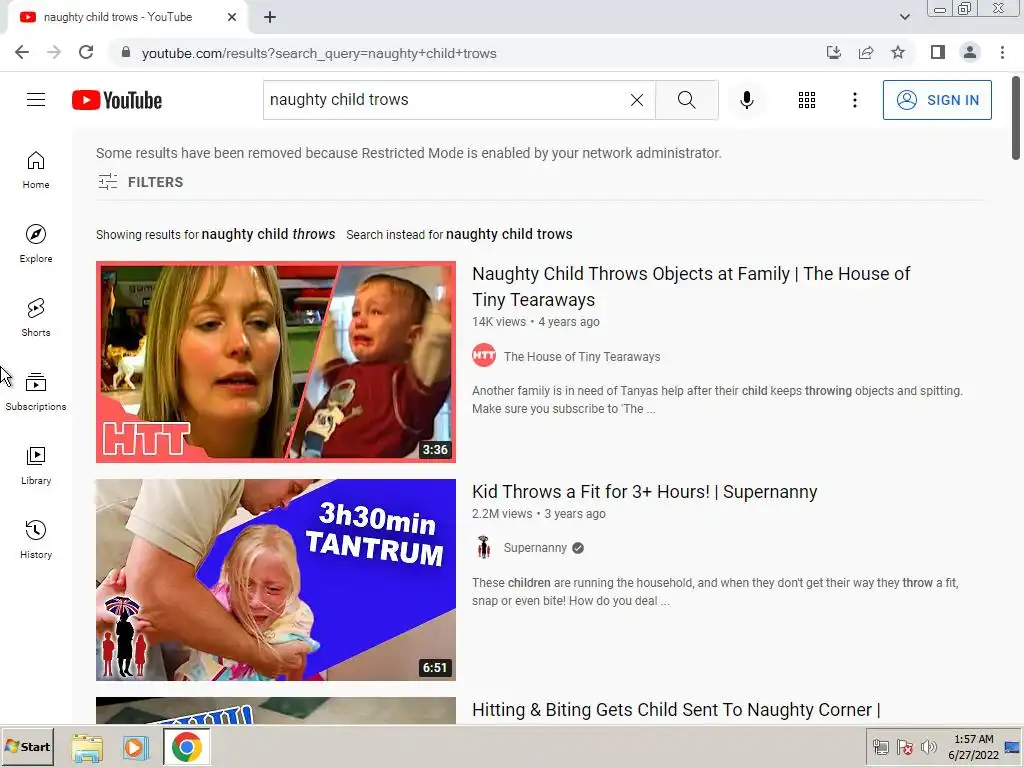Bookmark this tab with star
The height and width of the screenshot is (768, 1024).
(x=898, y=53)
